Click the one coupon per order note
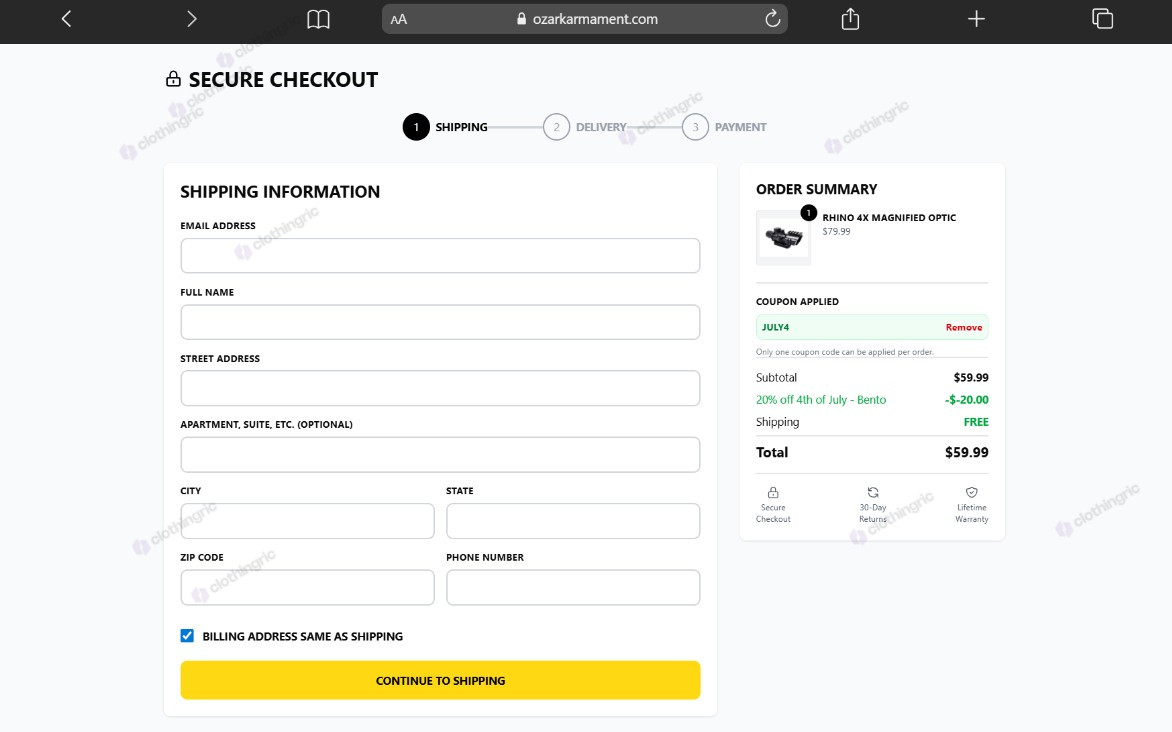1172x732 pixels. [x=845, y=352]
